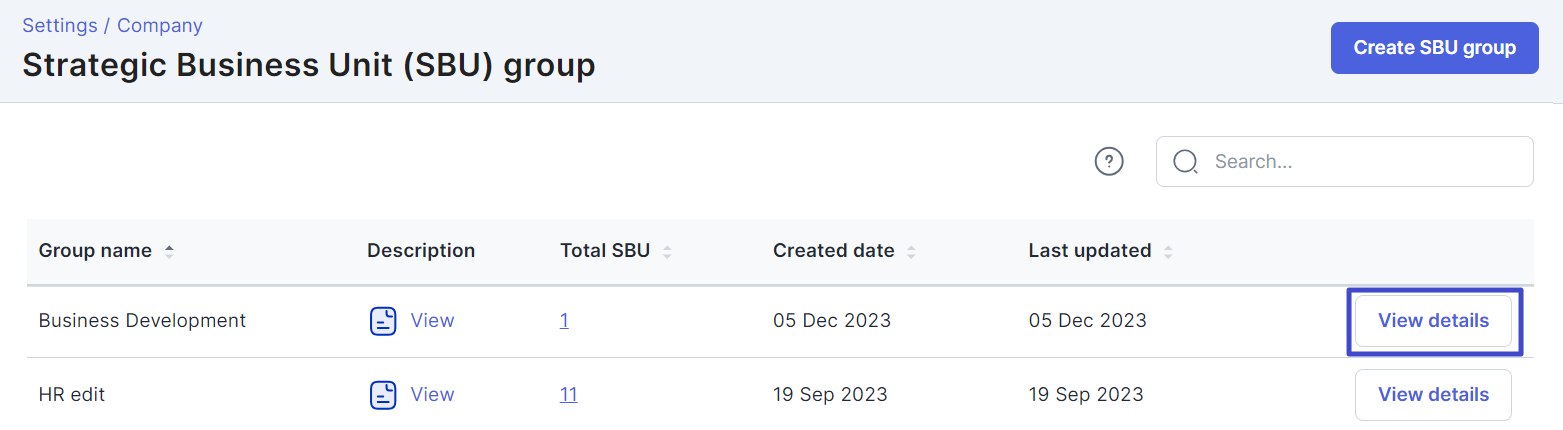Click the Last updated column header
Image resolution: width=1563 pixels, height=430 pixels.
click(1090, 251)
